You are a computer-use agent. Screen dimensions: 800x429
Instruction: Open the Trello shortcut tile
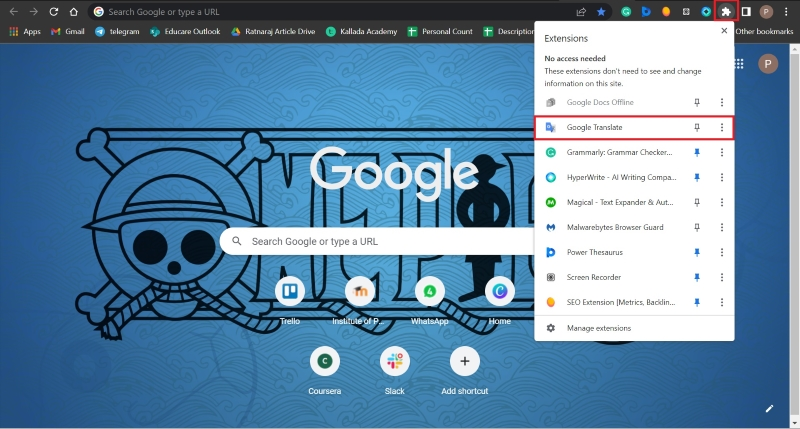(292, 291)
